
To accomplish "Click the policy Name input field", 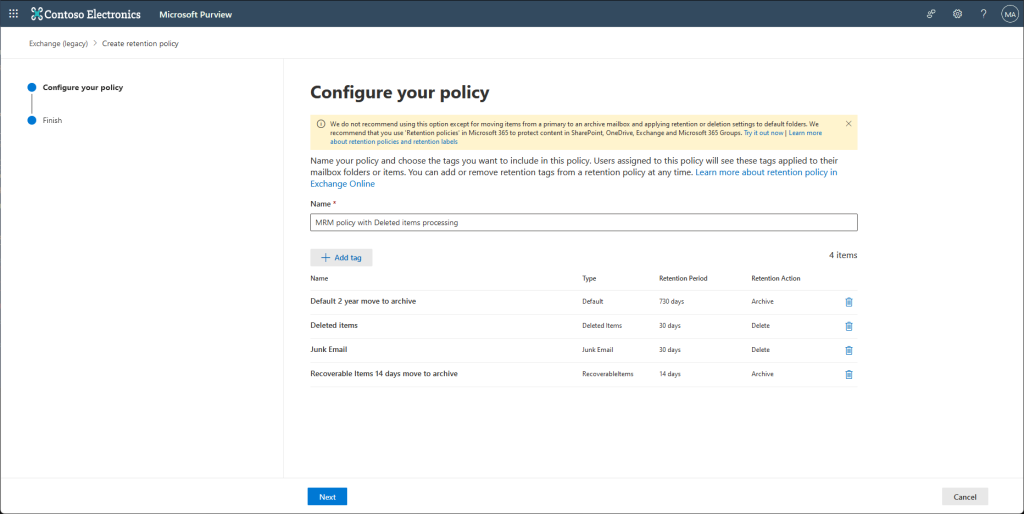I will 584,222.
